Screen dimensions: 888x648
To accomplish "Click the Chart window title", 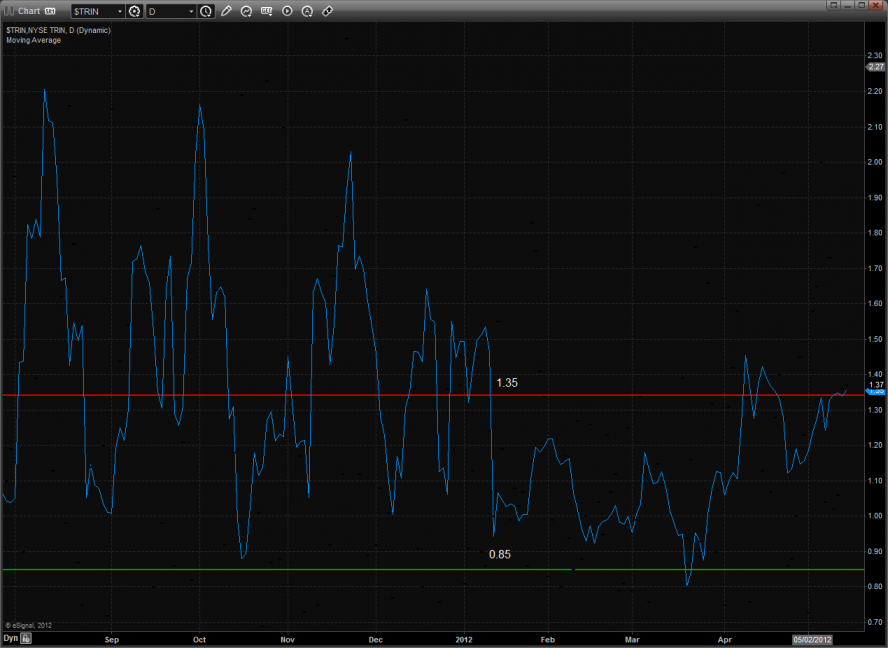I will tap(28, 11).
